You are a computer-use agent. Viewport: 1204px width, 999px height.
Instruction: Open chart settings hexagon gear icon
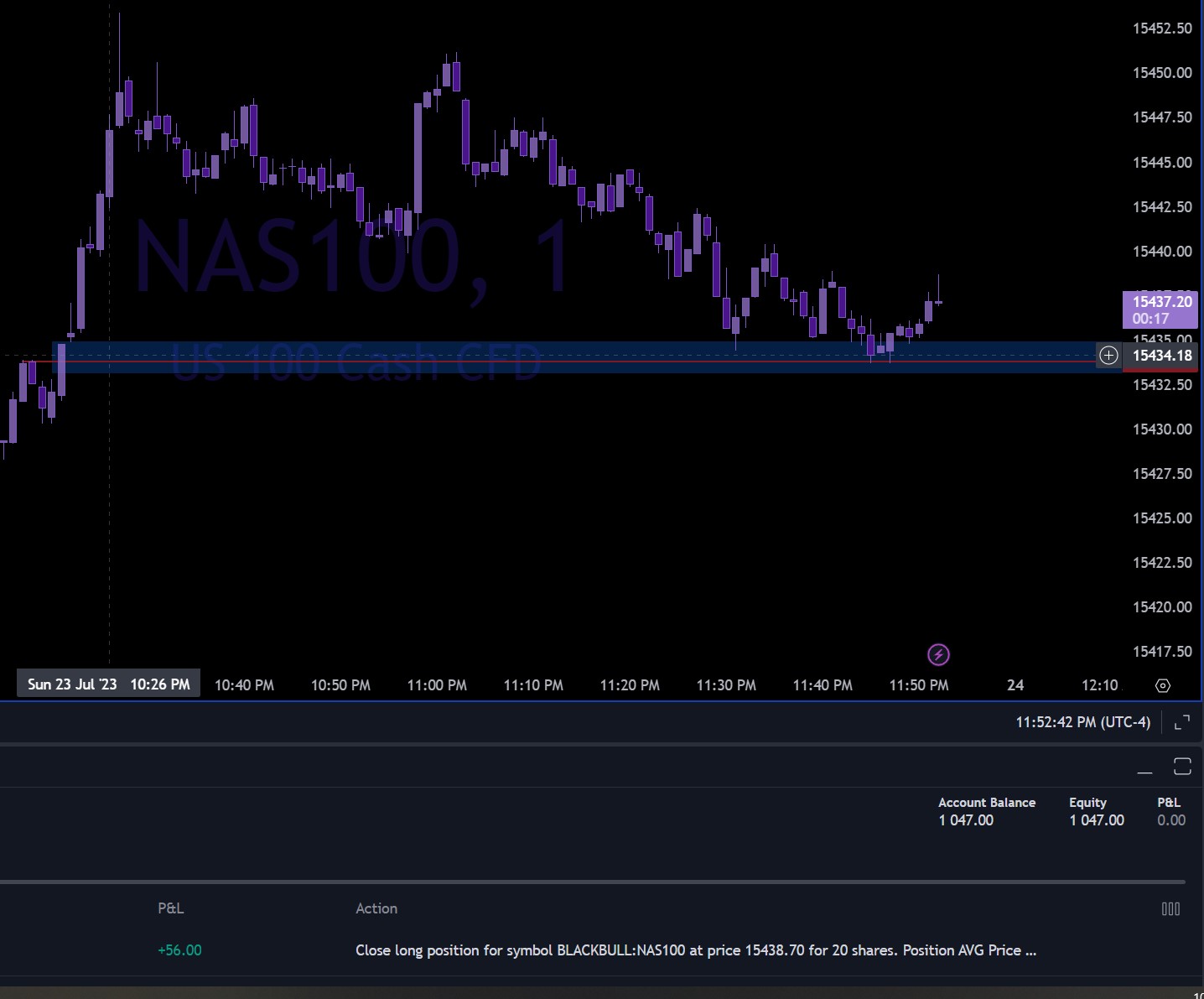click(x=1162, y=685)
